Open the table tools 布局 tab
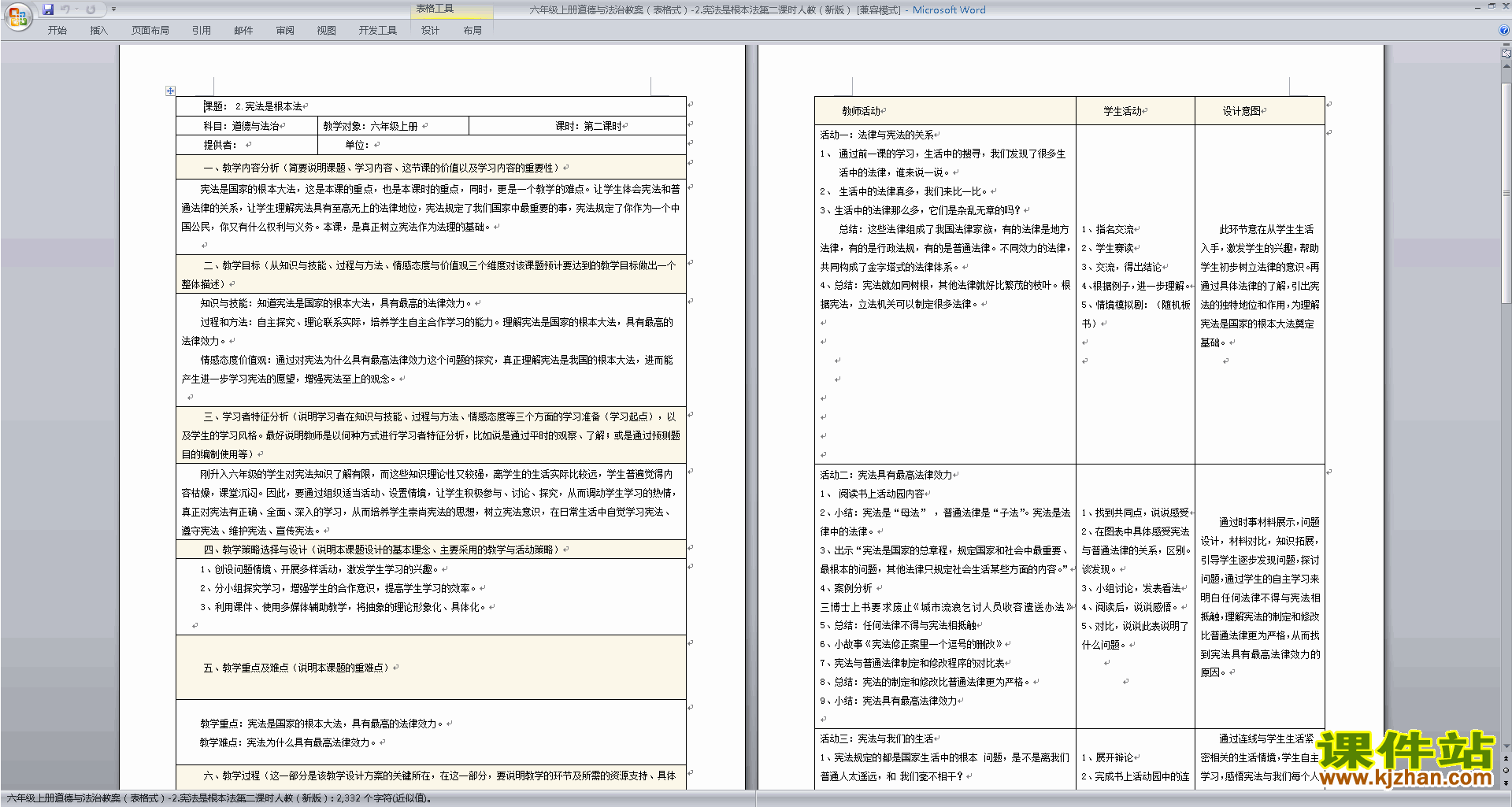1512x807 pixels. (x=472, y=31)
